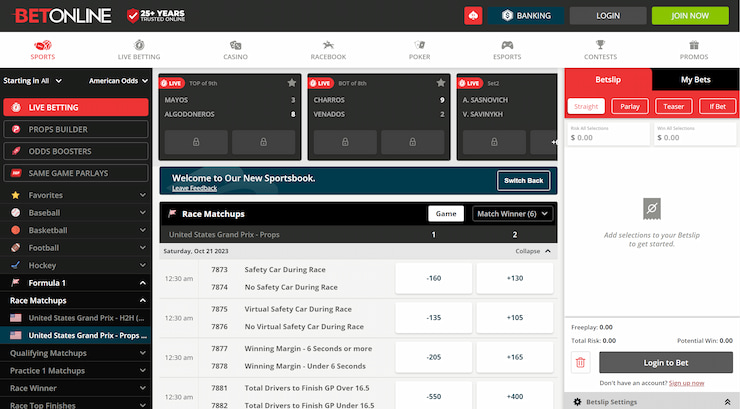
Task: Select +165 Winning Margin Under 6 odds
Action: pyautogui.click(x=515, y=357)
